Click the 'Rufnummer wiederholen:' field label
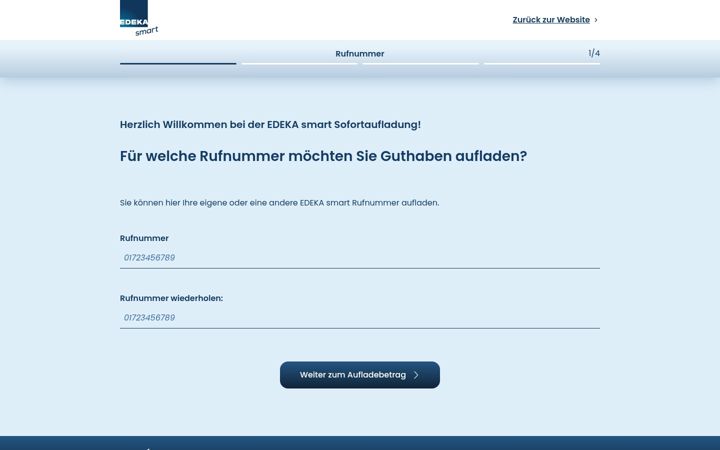Screen dimensions: 720x450 171,298
